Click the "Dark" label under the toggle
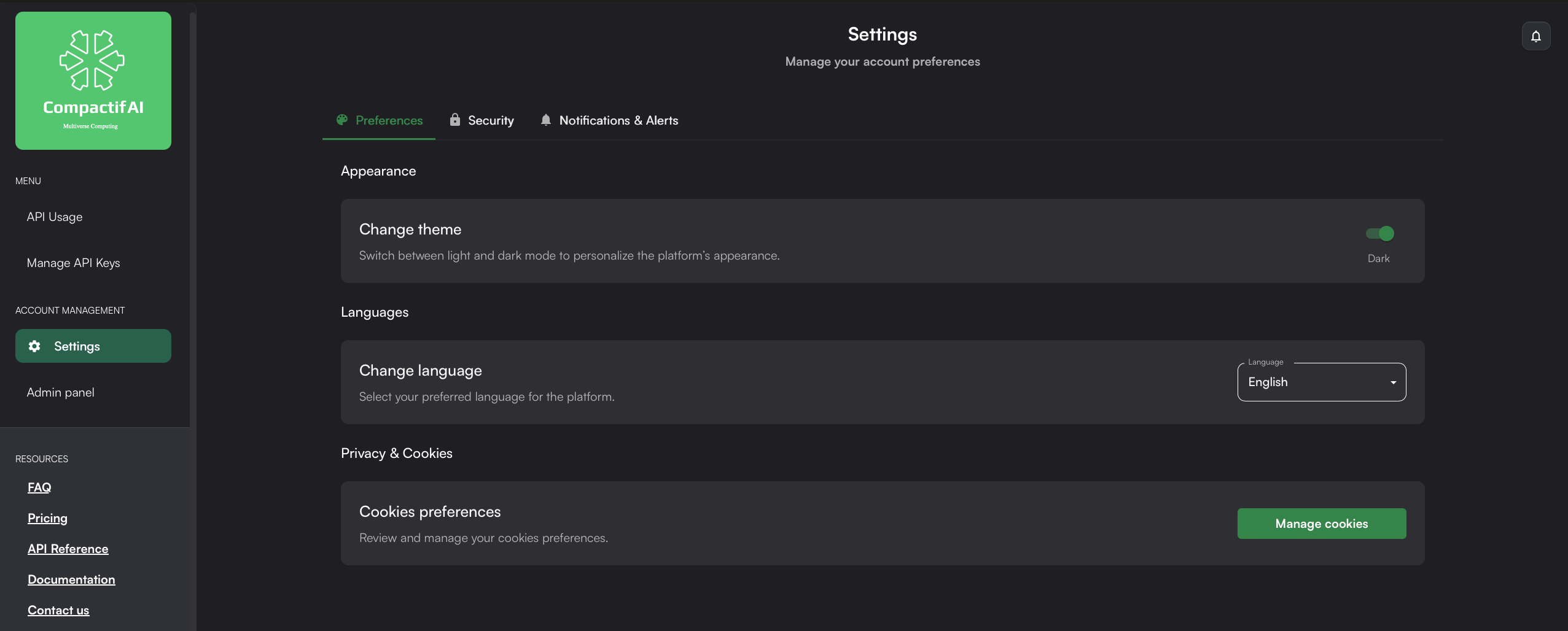Viewport: 1568px width, 631px height. click(x=1379, y=258)
